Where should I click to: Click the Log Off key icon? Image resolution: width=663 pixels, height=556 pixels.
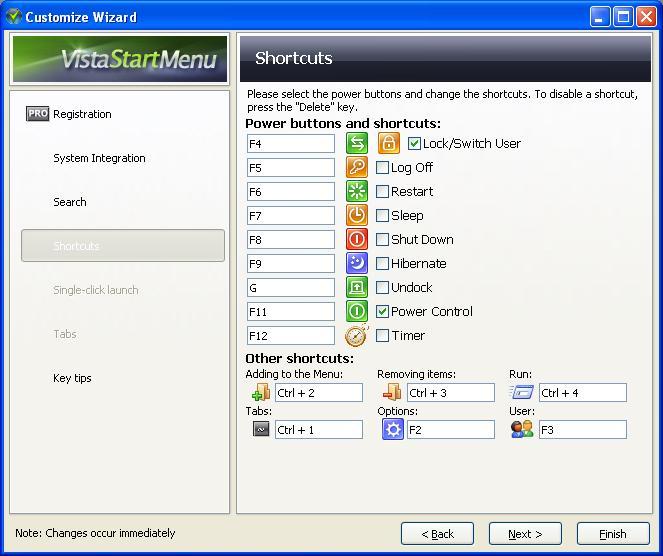click(357, 167)
